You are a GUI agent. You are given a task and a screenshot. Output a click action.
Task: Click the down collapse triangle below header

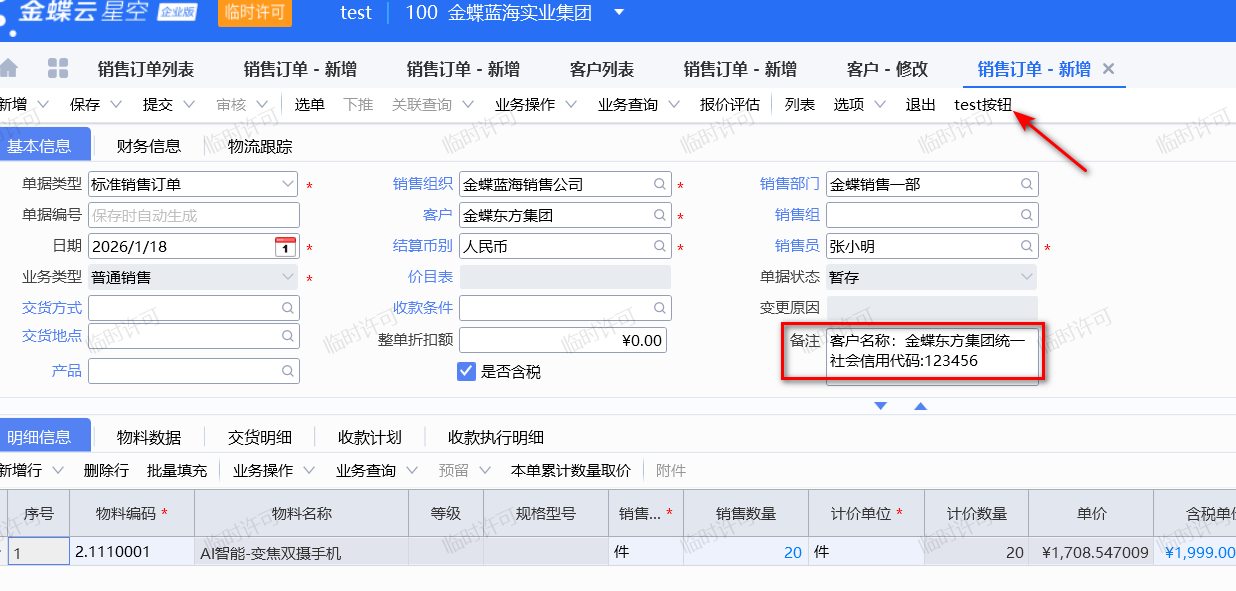point(881,406)
